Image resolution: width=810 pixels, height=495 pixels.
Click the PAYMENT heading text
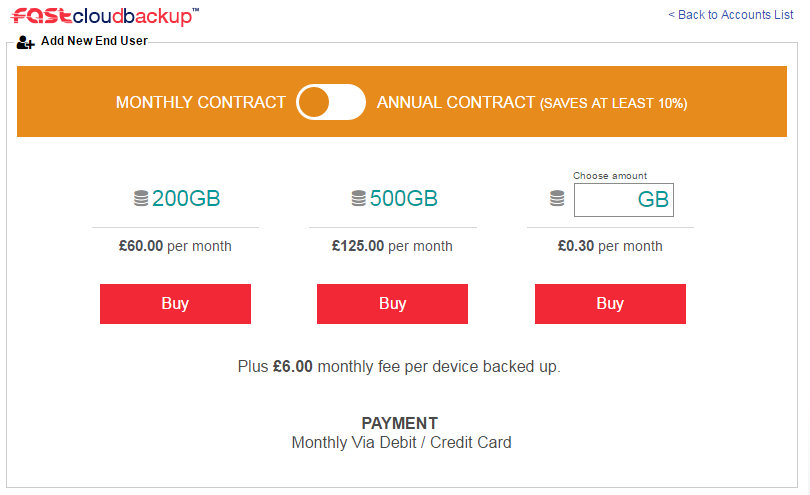click(400, 423)
